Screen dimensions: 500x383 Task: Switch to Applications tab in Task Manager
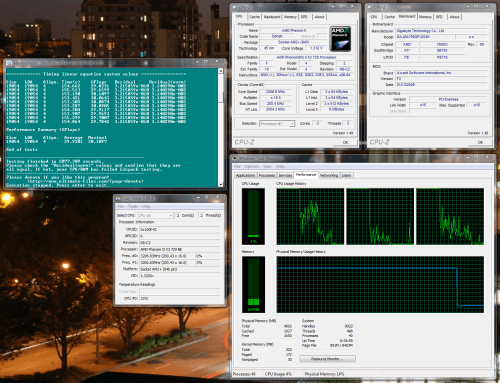pyautogui.click(x=245, y=175)
